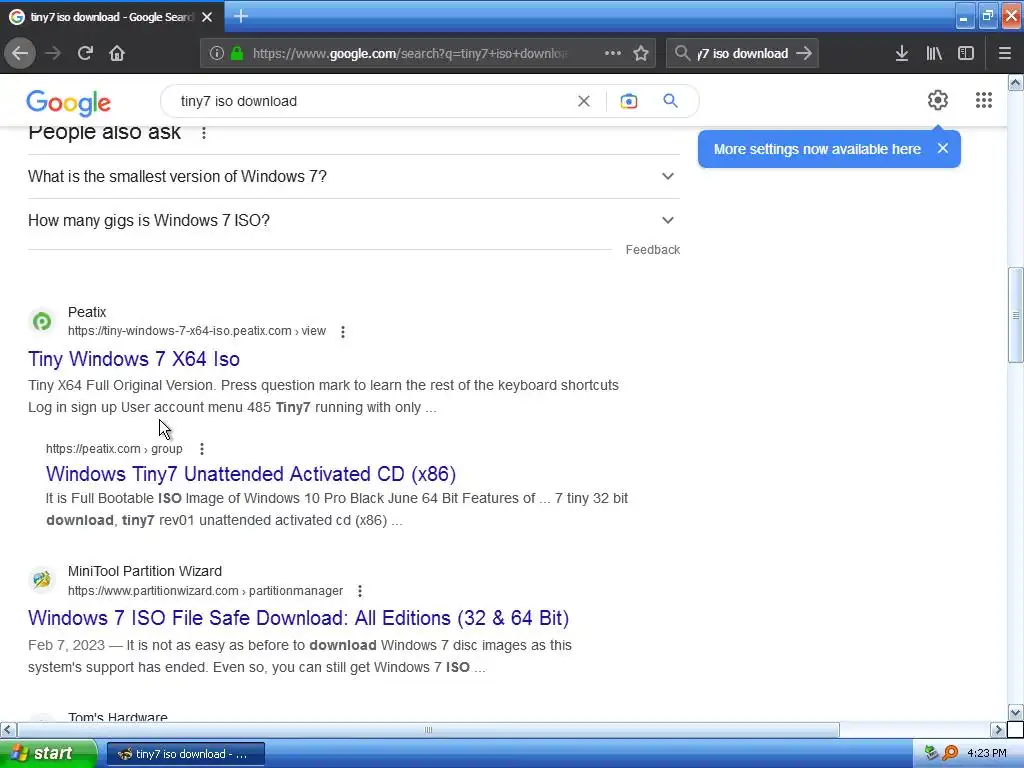Select the tiny7 iso download tab
The height and width of the screenshot is (768, 1024).
[x=112, y=17]
